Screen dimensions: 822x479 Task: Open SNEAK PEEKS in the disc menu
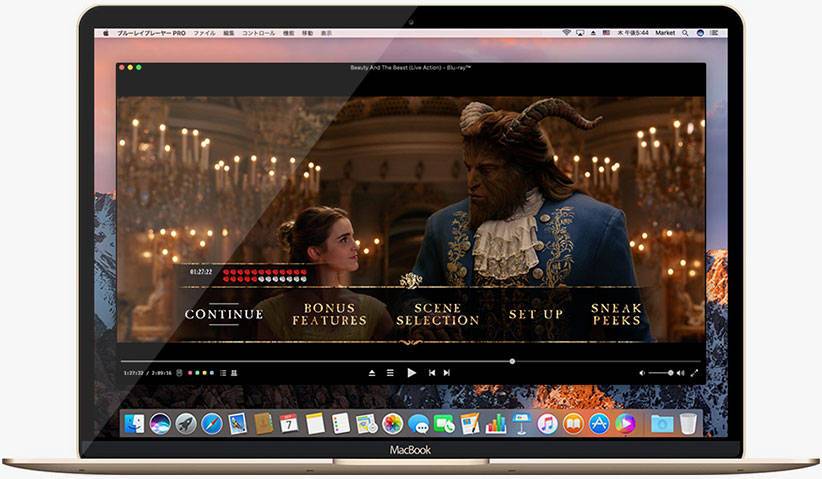pos(615,314)
